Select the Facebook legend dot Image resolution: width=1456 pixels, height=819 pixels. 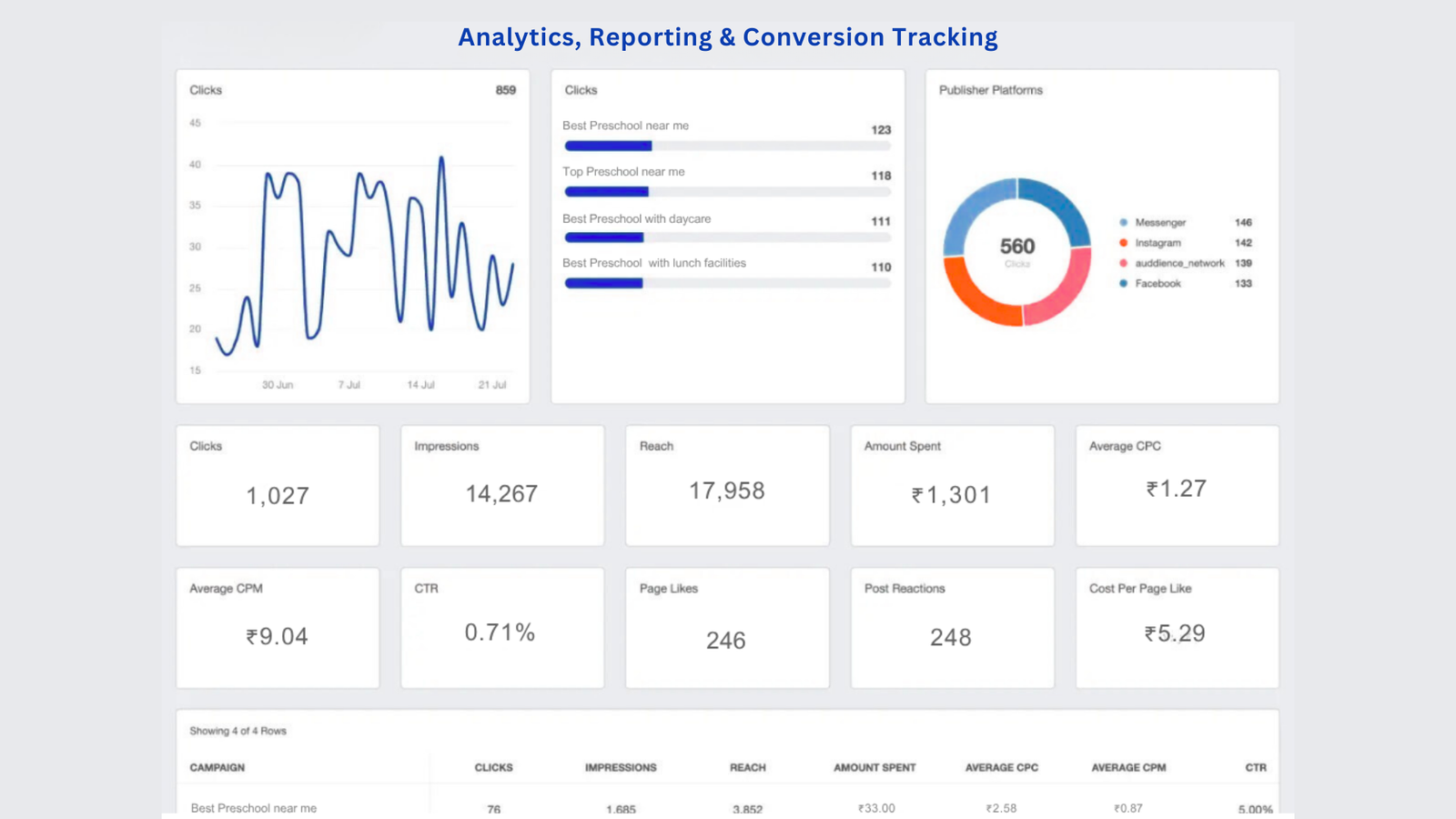tap(1126, 283)
